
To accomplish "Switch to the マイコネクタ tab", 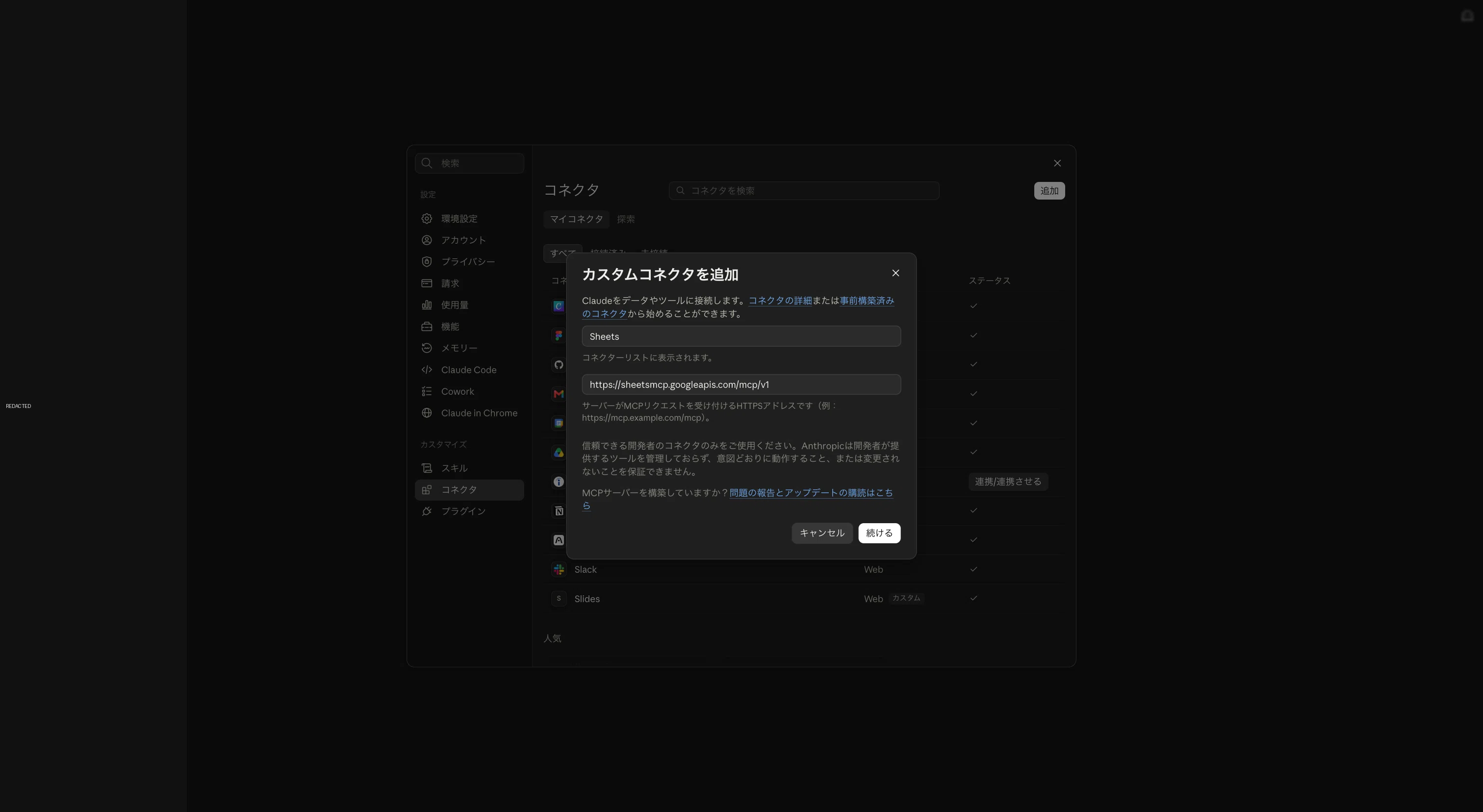I will [x=576, y=219].
